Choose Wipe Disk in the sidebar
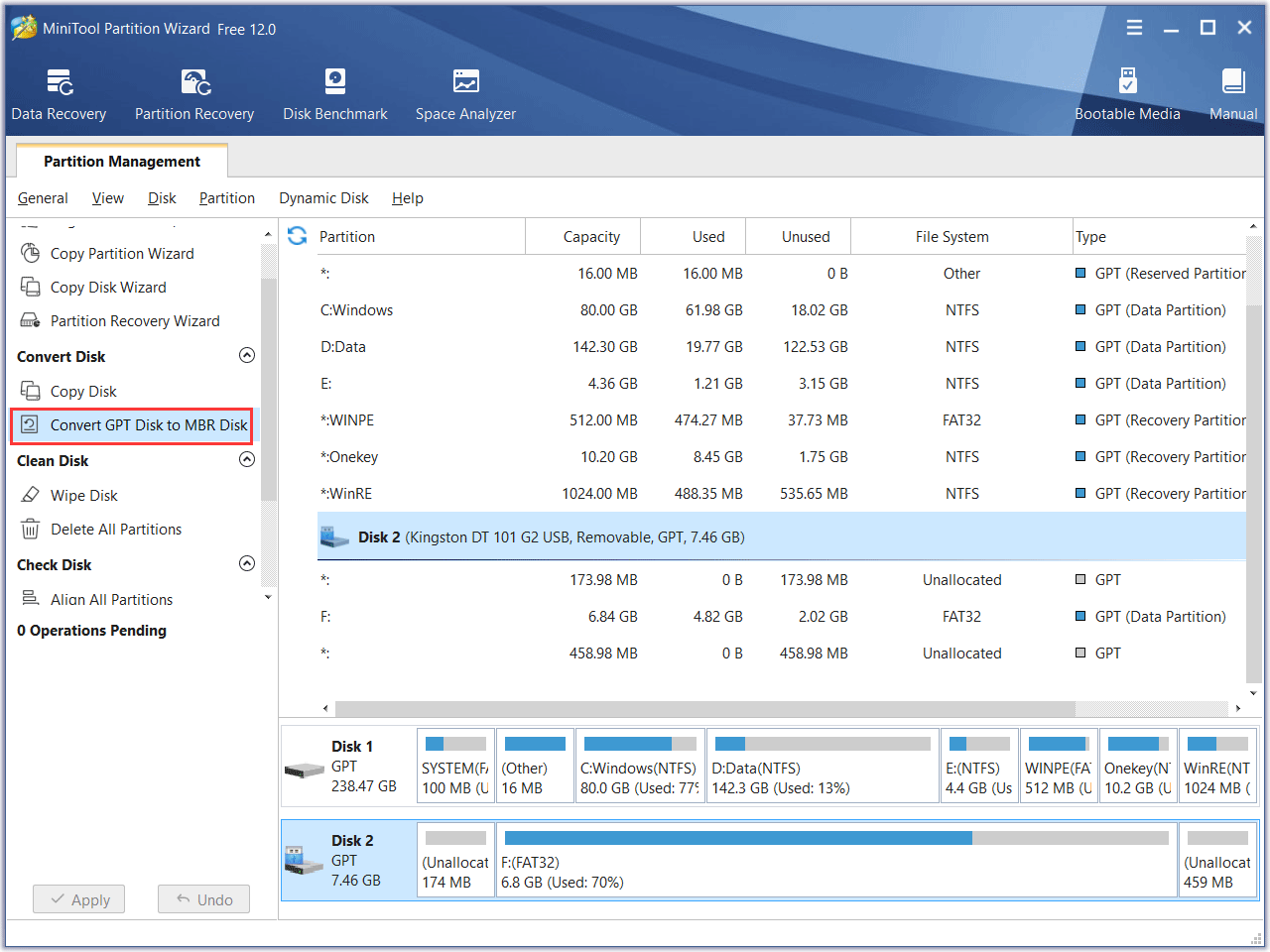 click(83, 495)
